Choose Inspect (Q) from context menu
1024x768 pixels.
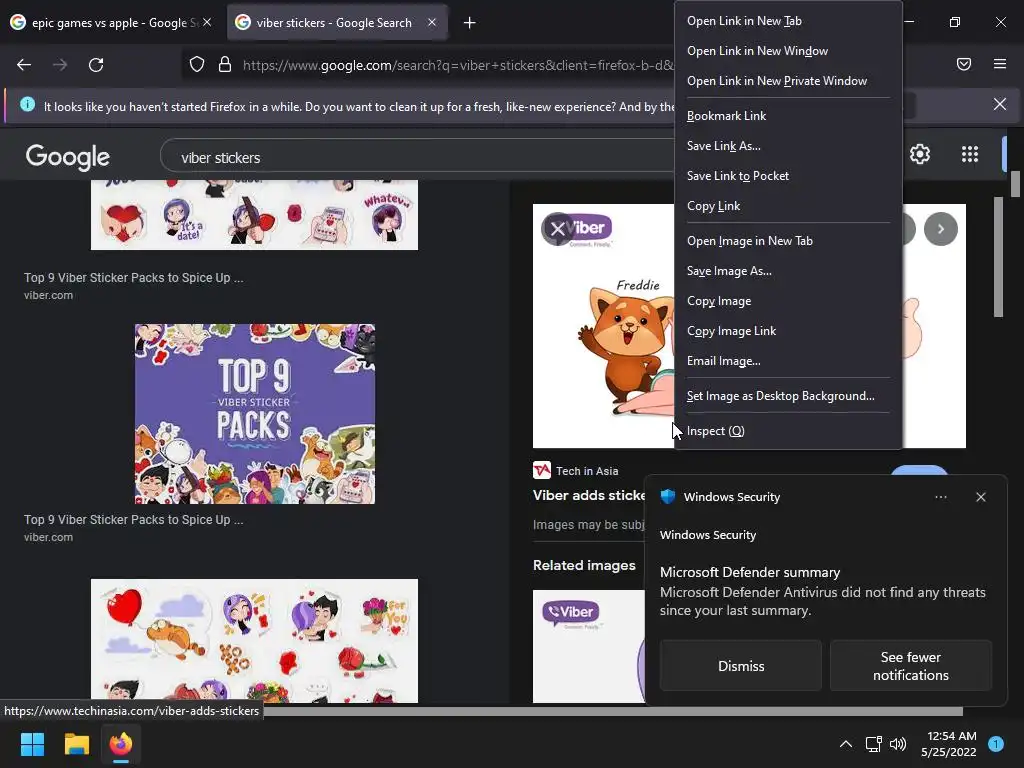click(x=788, y=431)
